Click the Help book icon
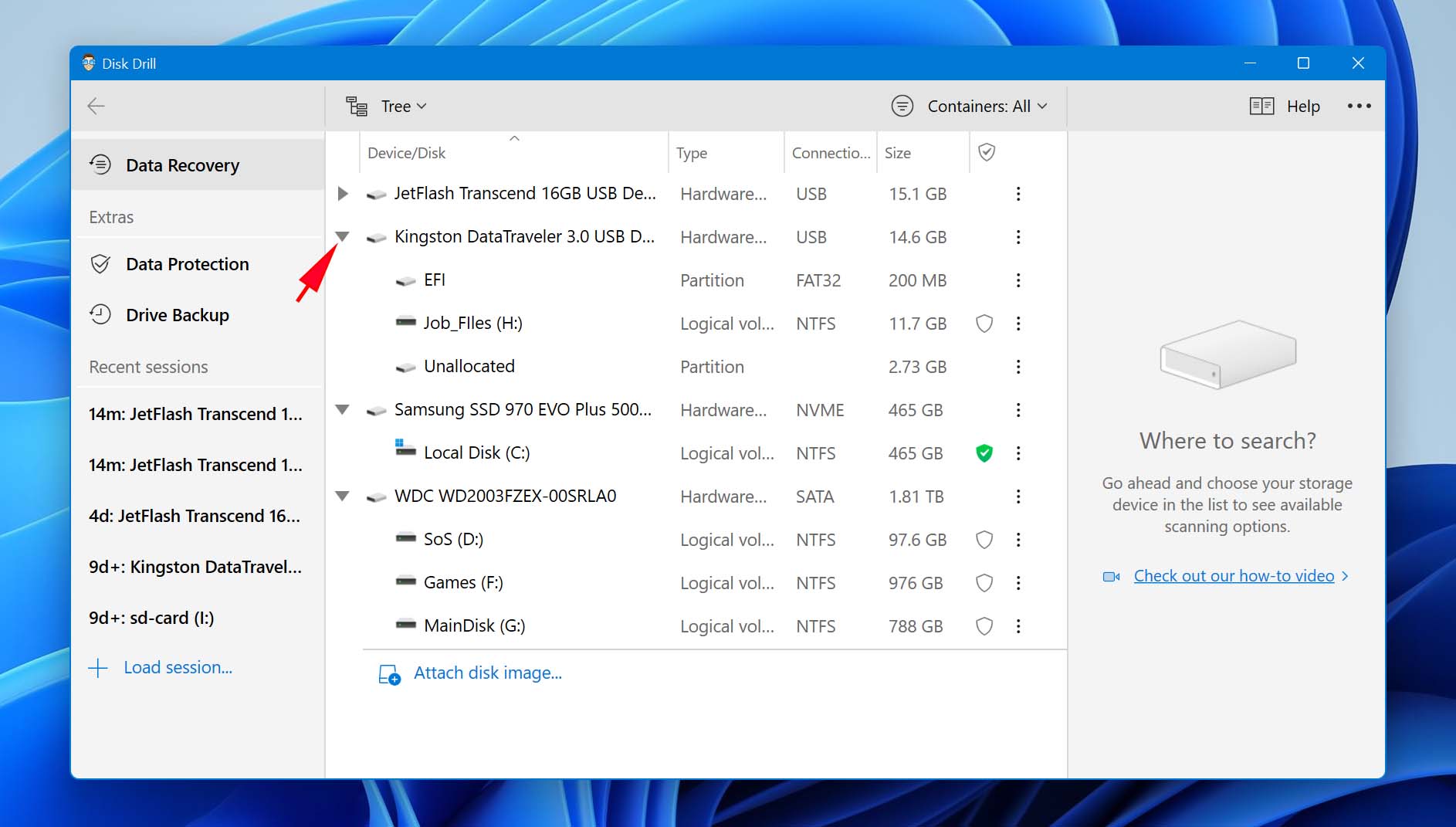The image size is (1456, 827). [1261, 106]
